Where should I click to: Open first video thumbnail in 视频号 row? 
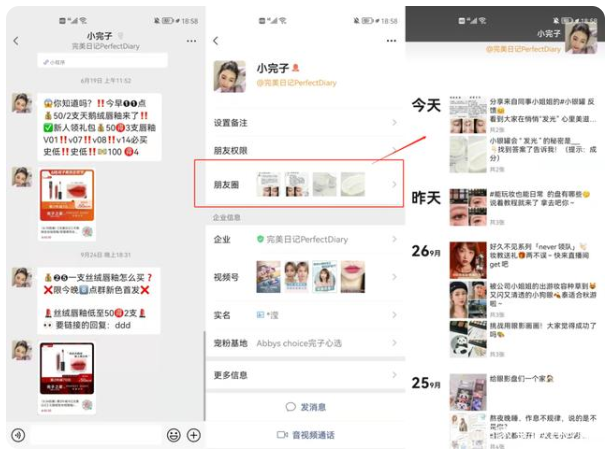(269, 277)
